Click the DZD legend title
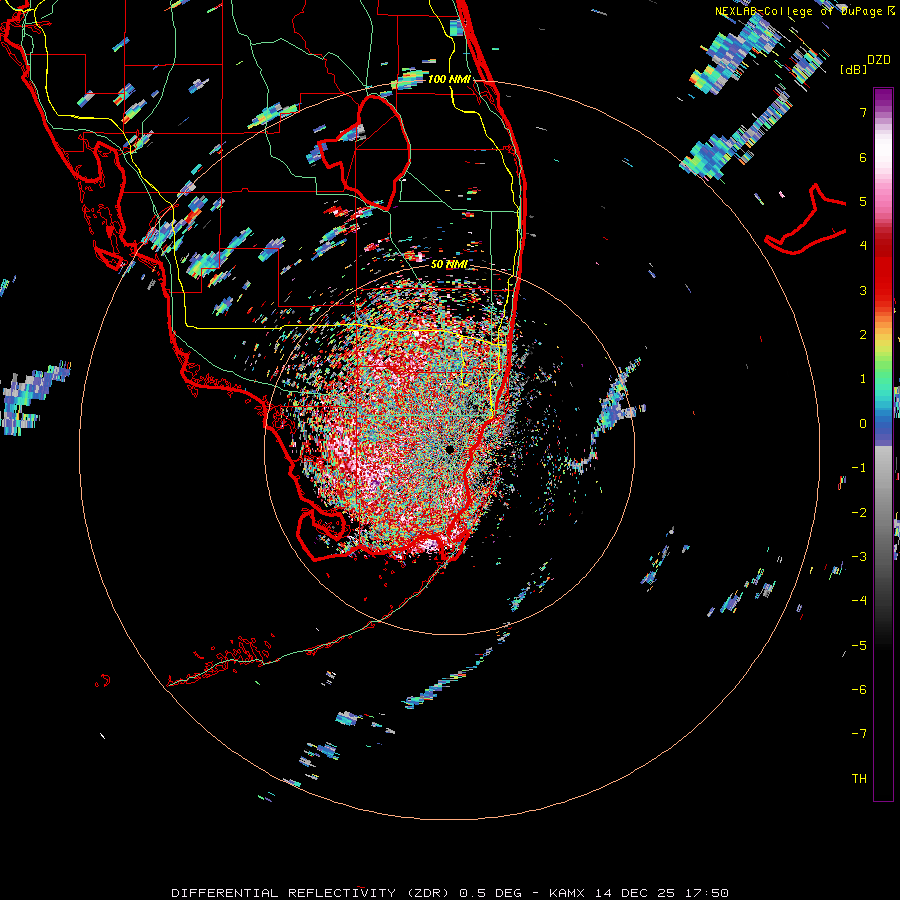Screen dimensions: 900x900 [x=879, y=60]
